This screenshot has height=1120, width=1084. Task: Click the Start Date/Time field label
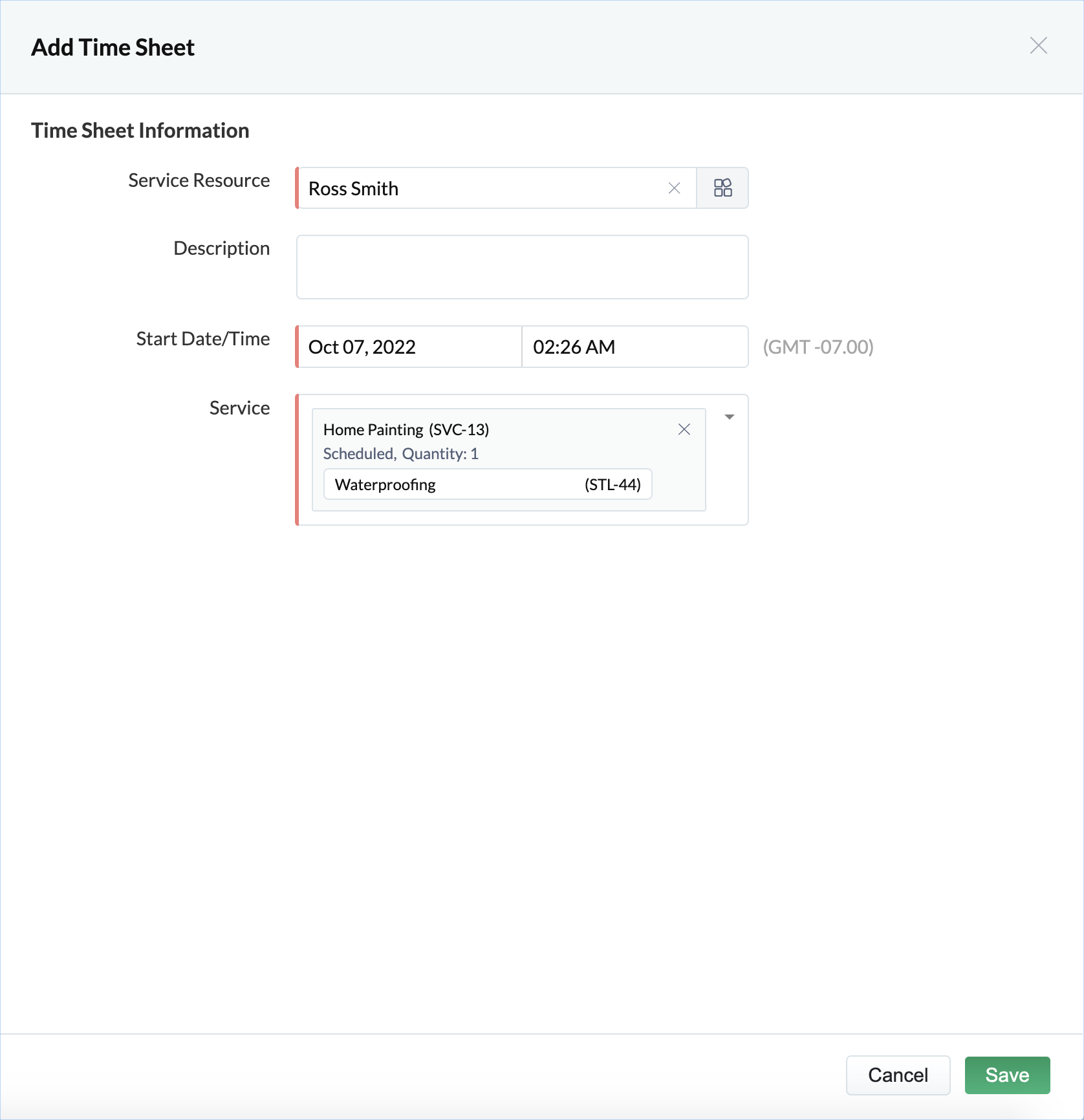pyautogui.click(x=202, y=339)
